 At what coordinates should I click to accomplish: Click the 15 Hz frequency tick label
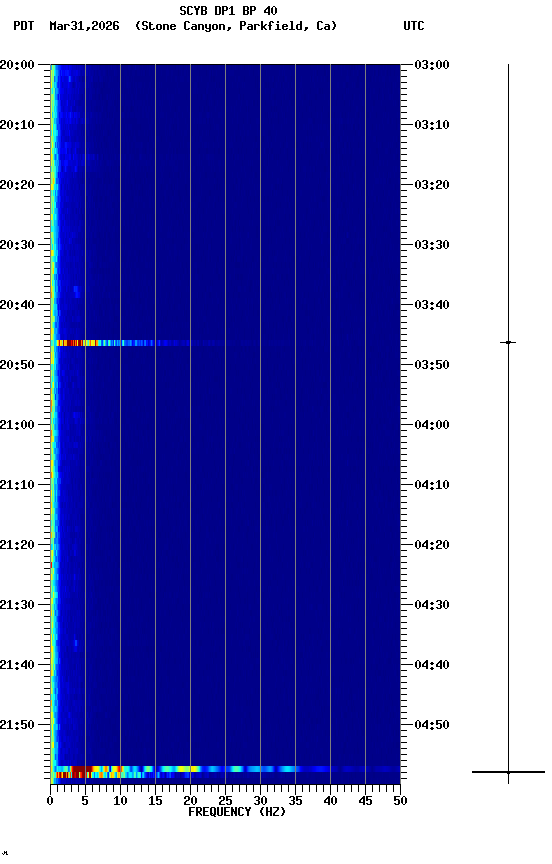(155, 801)
